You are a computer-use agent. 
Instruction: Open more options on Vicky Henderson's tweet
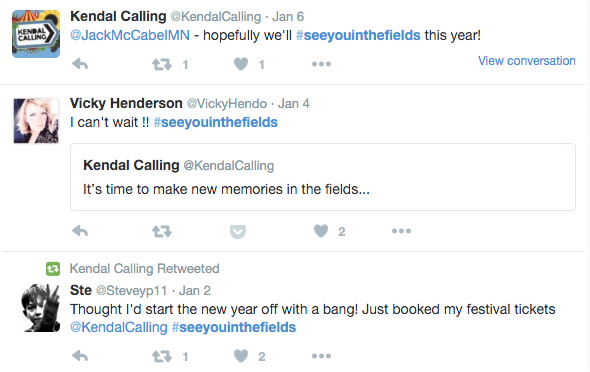[x=401, y=231]
